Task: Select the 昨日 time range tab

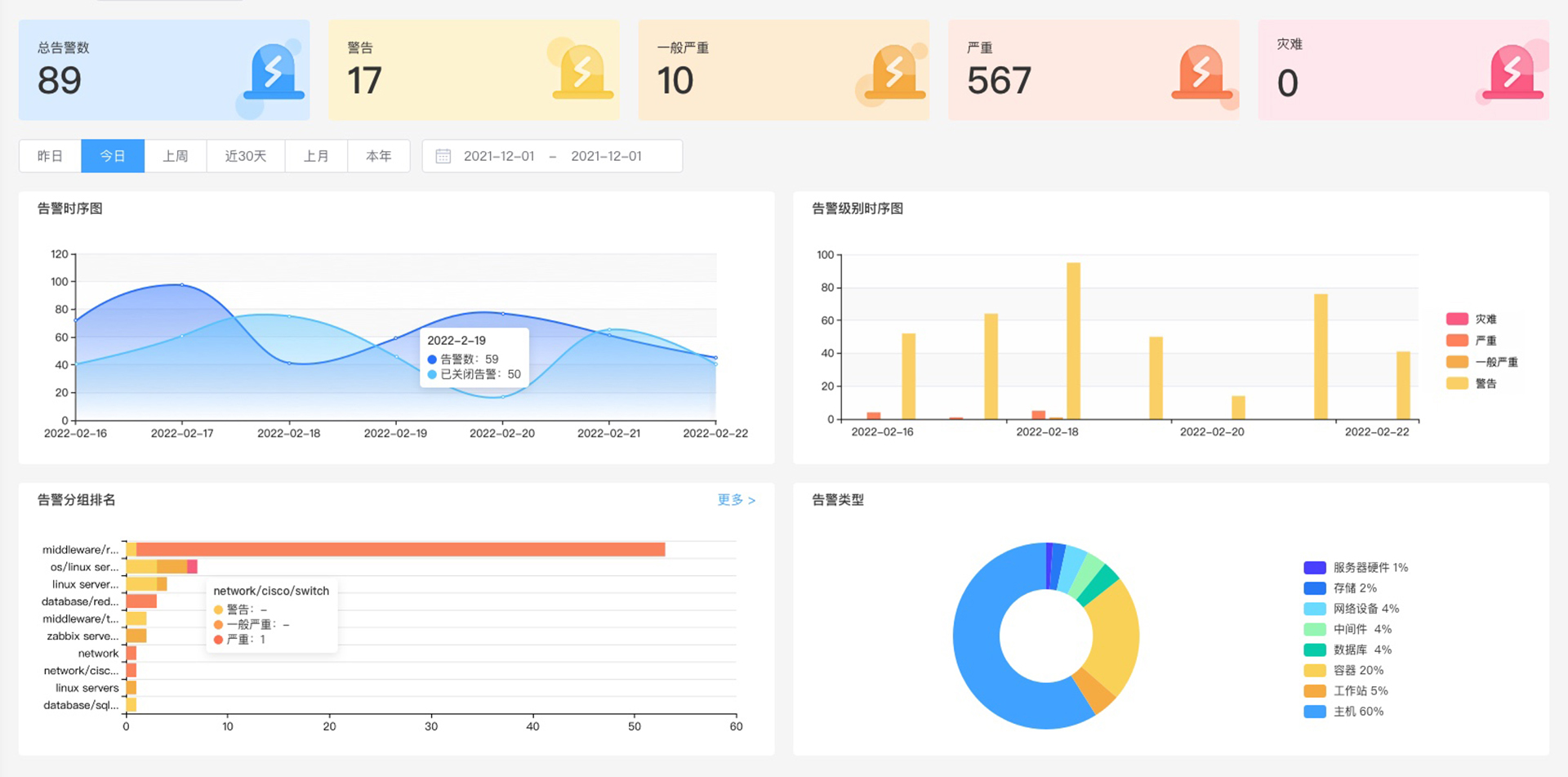Action: 50,156
